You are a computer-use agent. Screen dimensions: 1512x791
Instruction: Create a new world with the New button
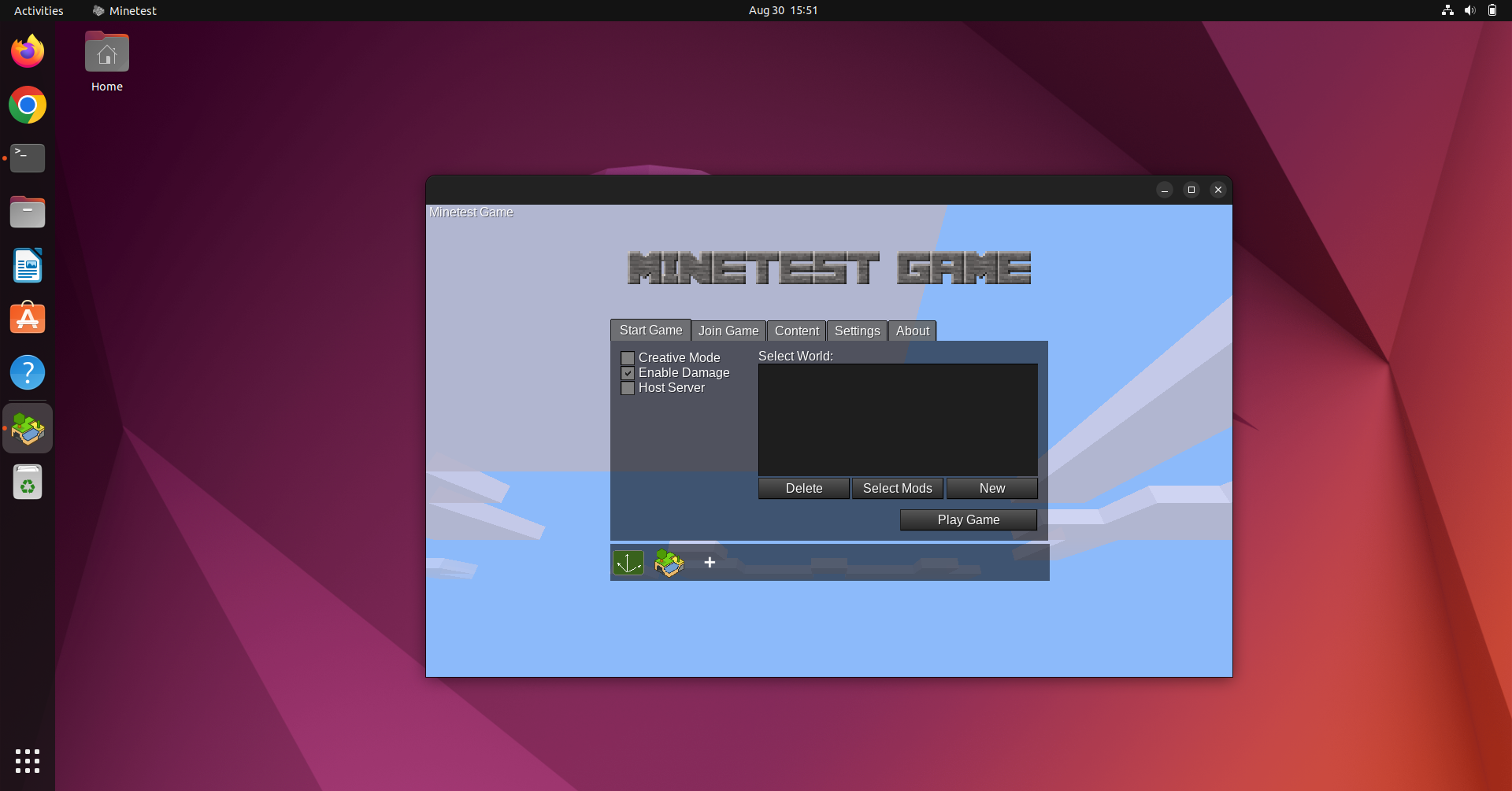click(991, 488)
